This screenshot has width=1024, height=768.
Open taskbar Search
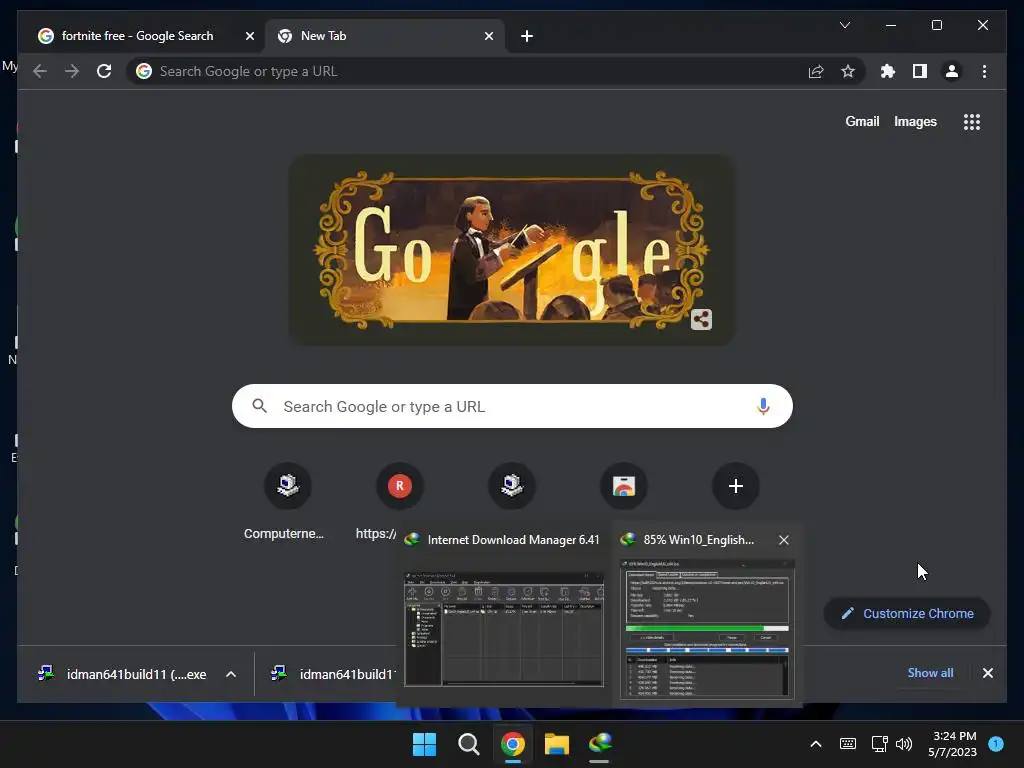pyautogui.click(x=468, y=744)
